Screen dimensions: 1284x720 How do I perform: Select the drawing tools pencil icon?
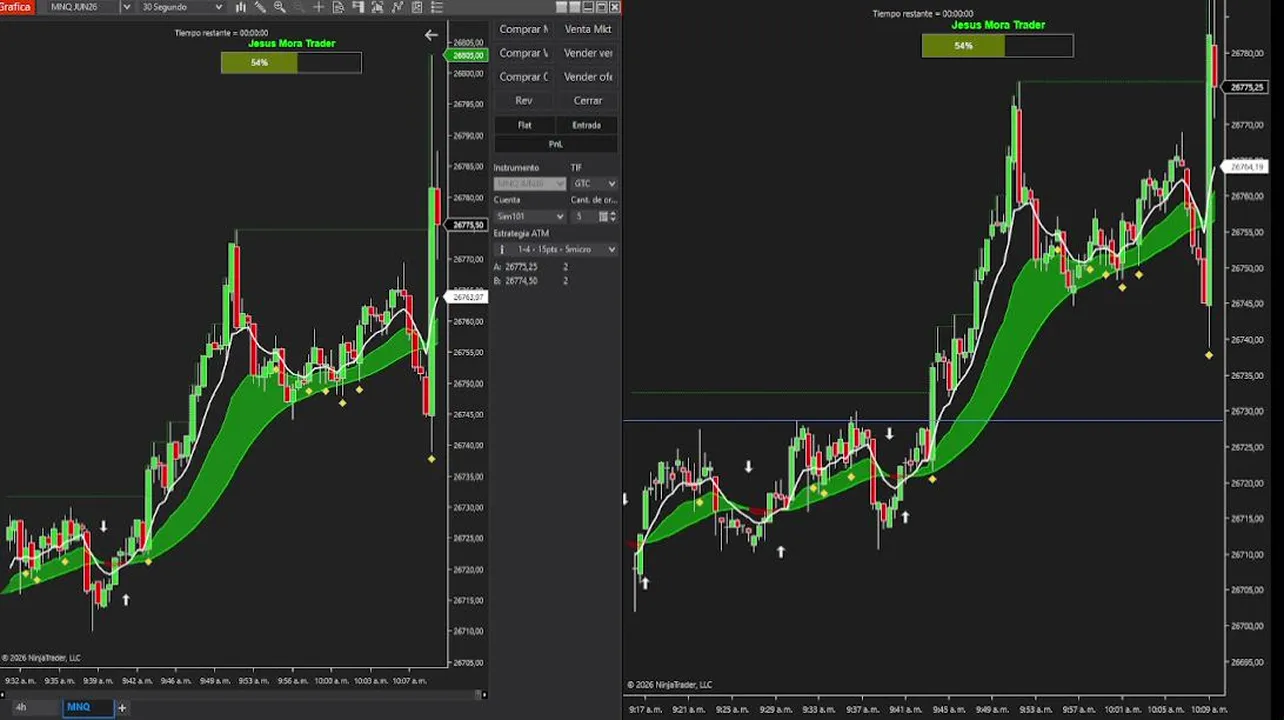coord(260,7)
